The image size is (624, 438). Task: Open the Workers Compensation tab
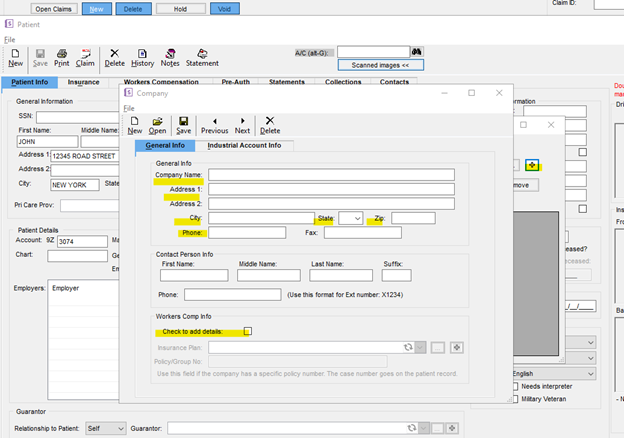[x=163, y=82]
